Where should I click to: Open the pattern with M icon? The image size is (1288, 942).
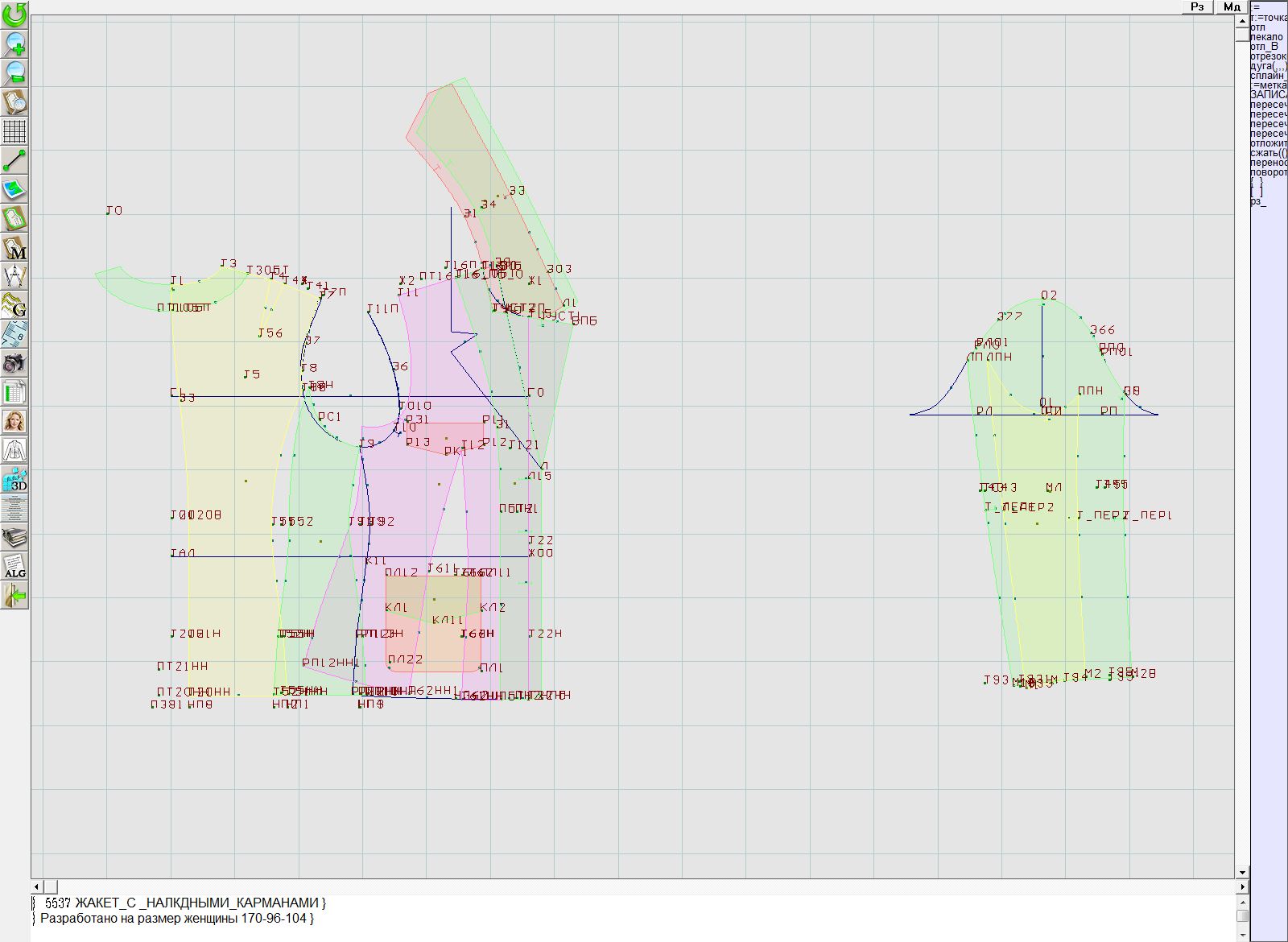coord(14,248)
